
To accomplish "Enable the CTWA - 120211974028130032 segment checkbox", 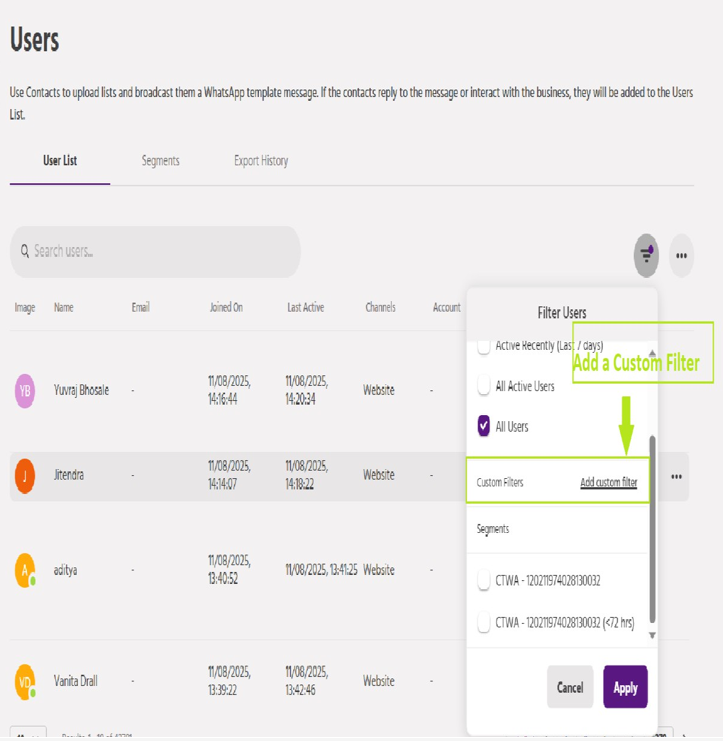I will pos(484,581).
